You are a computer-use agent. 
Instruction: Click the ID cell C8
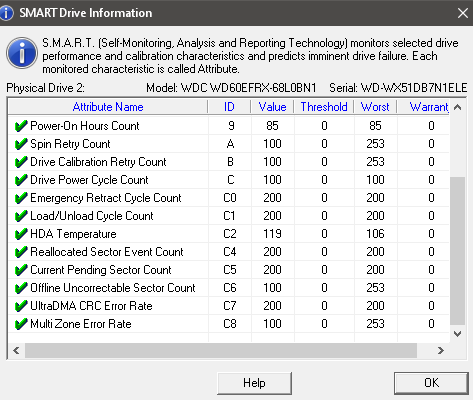click(x=230, y=324)
